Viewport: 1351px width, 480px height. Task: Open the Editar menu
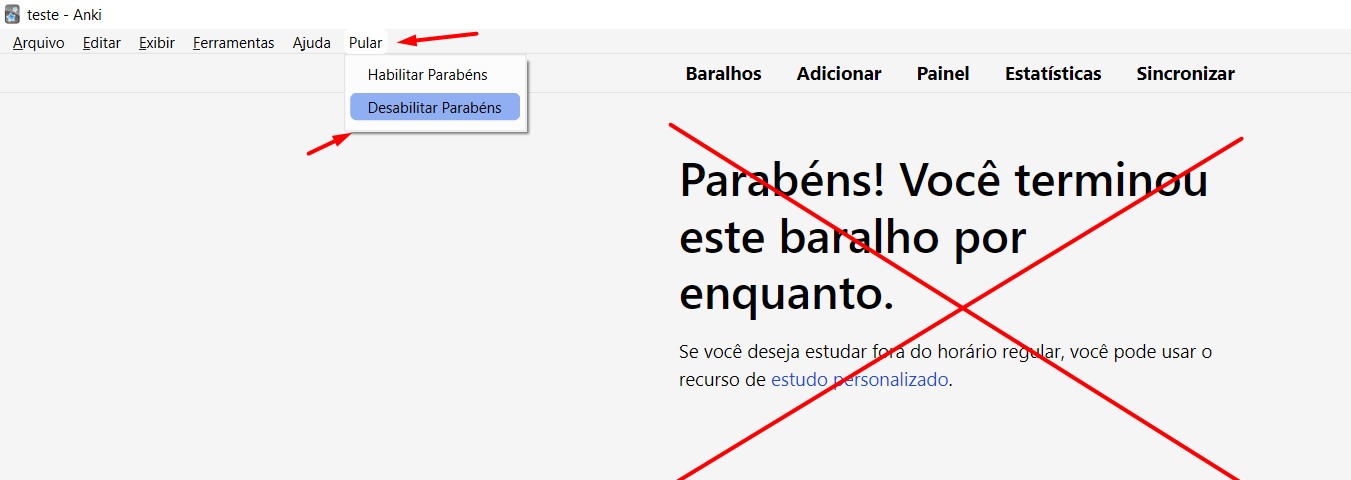coord(102,43)
